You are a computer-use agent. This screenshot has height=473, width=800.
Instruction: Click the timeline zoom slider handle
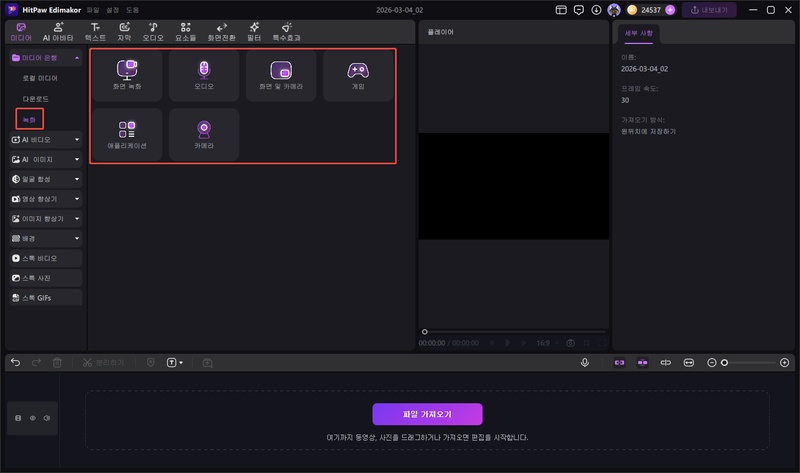(724, 363)
